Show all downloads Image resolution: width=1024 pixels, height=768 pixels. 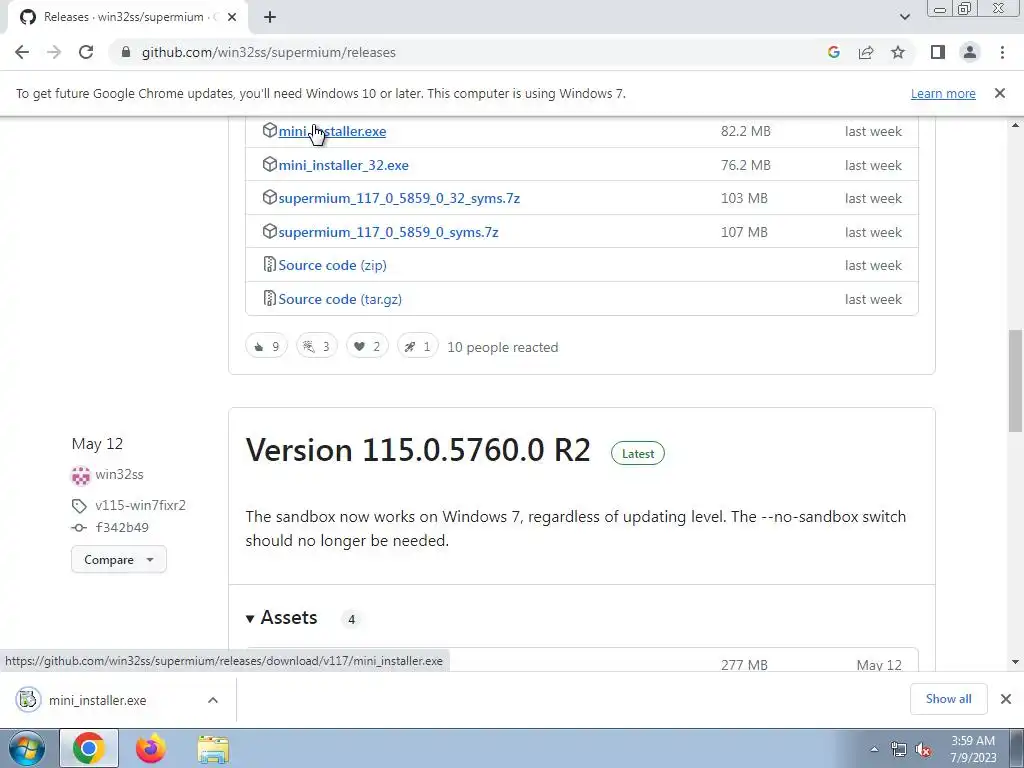coord(948,699)
